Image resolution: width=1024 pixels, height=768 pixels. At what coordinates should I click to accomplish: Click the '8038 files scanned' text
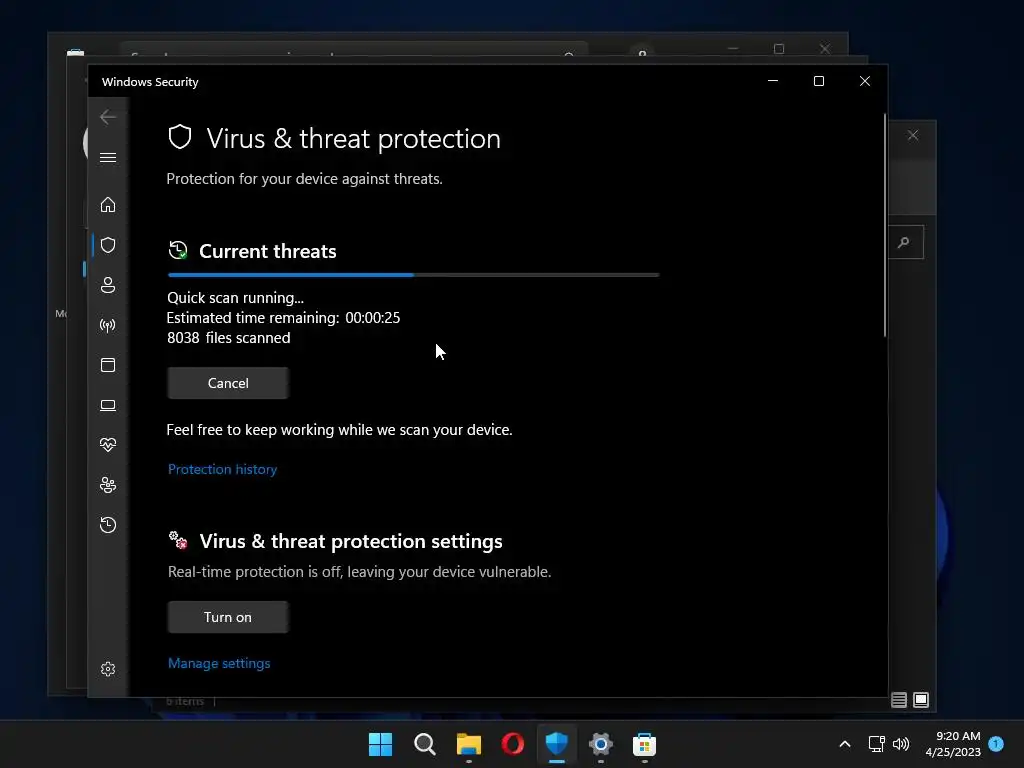point(229,338)
